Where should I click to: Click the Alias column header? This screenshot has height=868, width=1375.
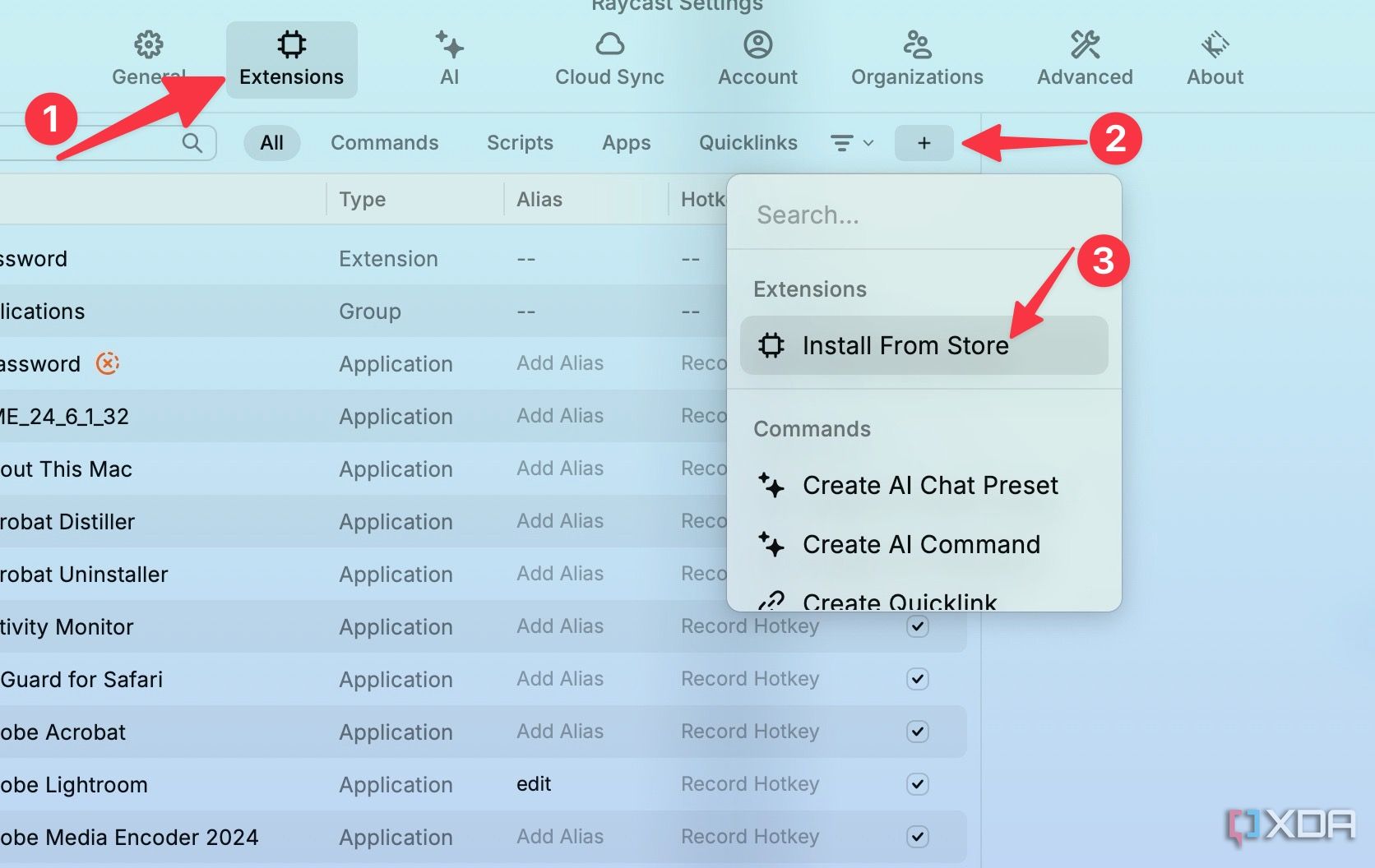point(539,200)
